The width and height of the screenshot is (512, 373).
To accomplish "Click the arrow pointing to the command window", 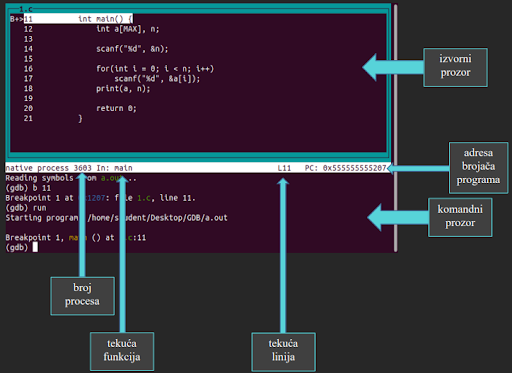I will click(398, 217).
